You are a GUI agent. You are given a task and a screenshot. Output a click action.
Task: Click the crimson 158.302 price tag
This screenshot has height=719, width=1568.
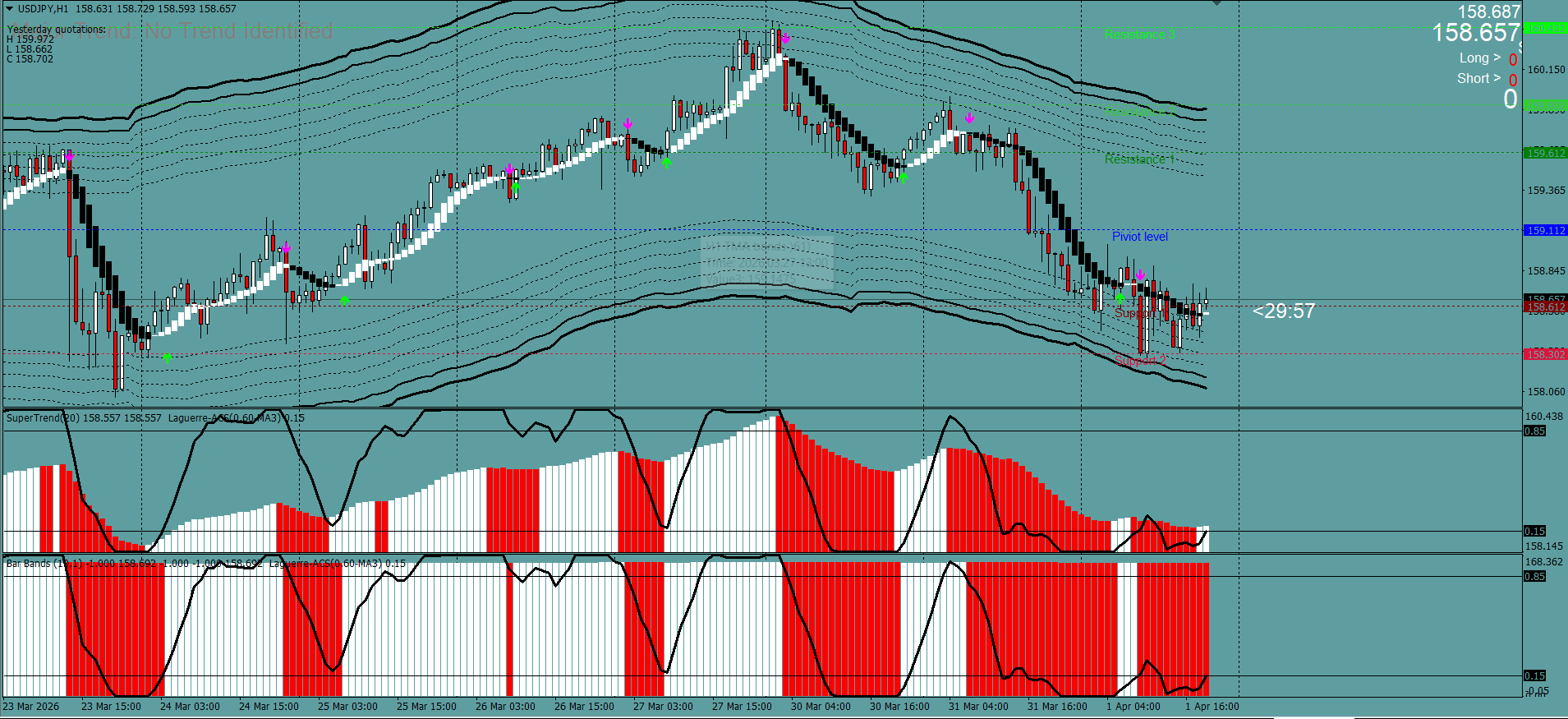[1545, 354]
